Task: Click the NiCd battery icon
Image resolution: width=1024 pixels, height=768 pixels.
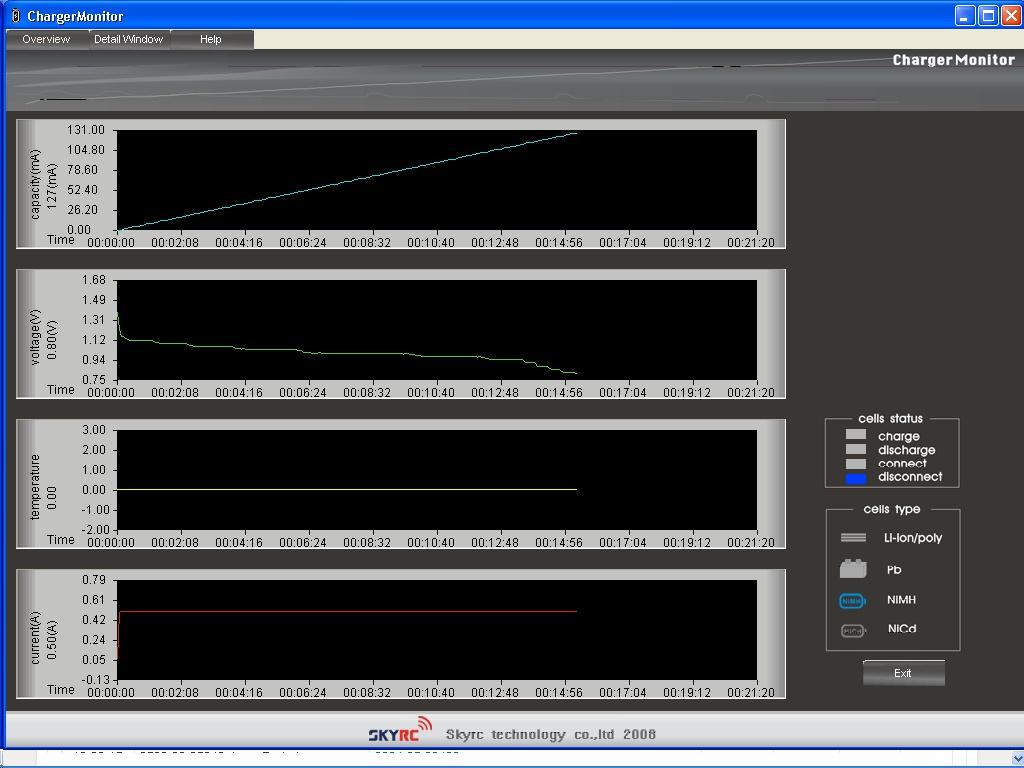Action: click(x=853, y=630)
